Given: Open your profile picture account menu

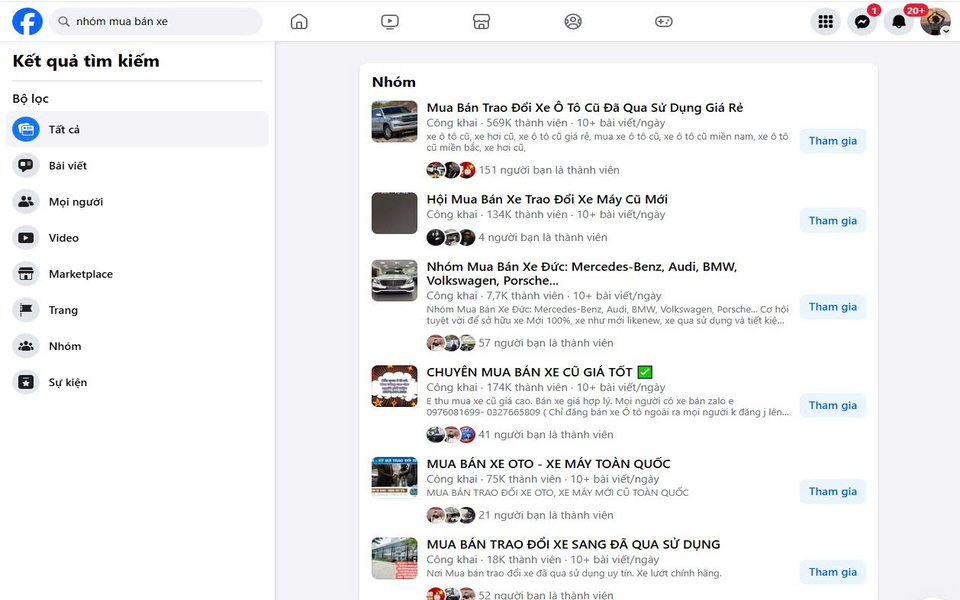Looking at the screenshot, I should click(935, 20).
